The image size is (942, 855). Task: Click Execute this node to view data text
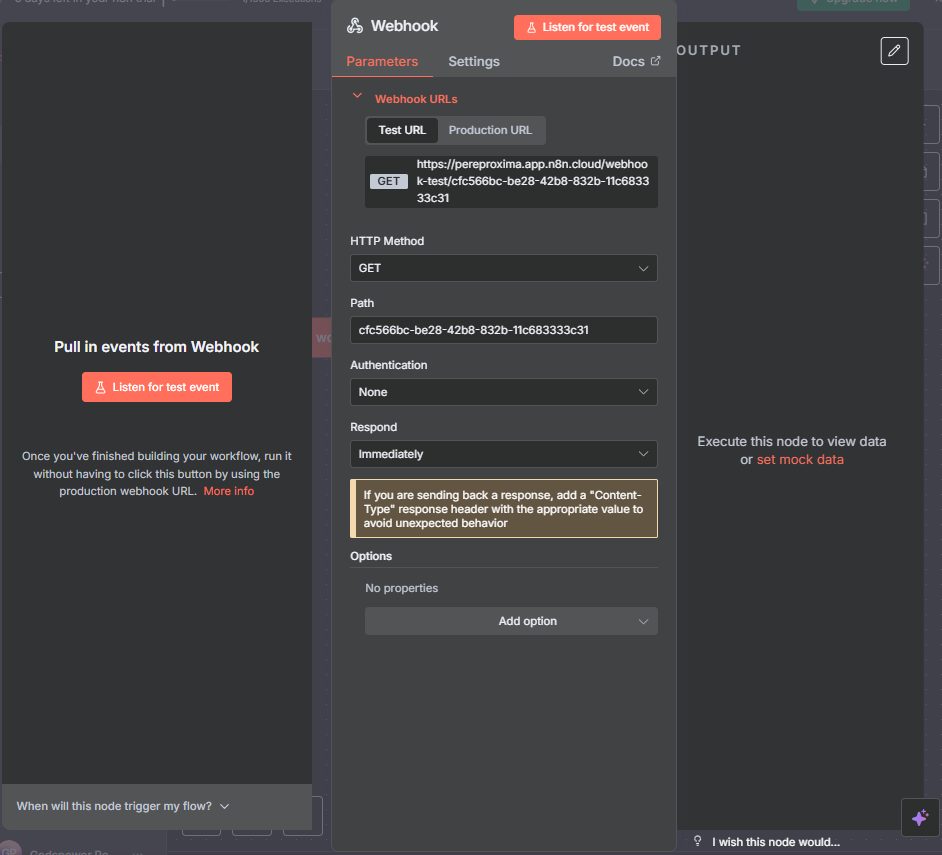click(x=792, y=442)
